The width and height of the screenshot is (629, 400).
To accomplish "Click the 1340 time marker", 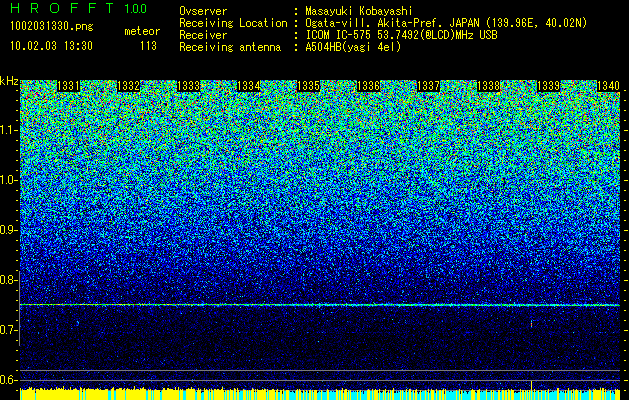I will pos(609,86).
